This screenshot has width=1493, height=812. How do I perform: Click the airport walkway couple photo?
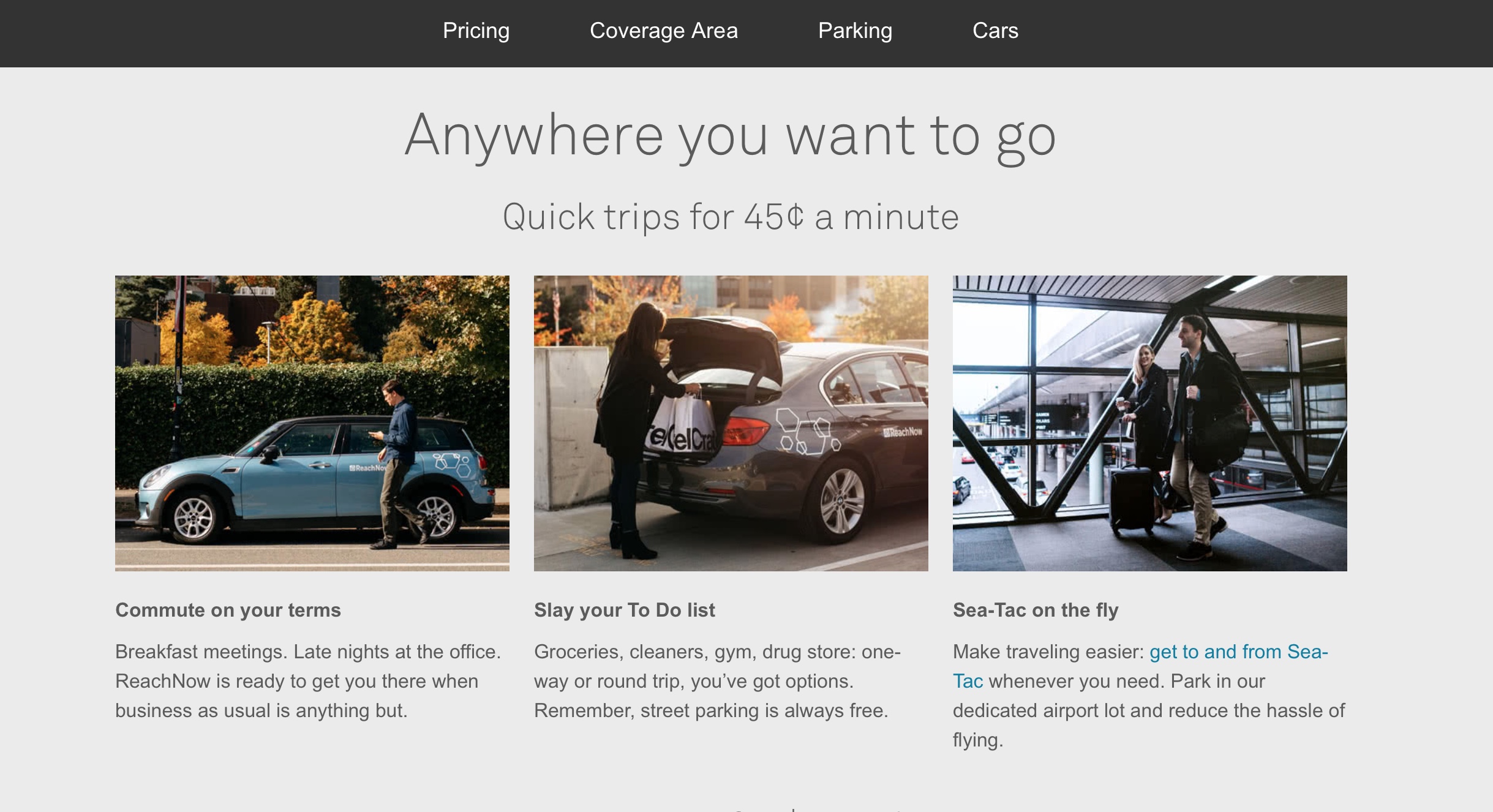click(x=1150, y=423)
